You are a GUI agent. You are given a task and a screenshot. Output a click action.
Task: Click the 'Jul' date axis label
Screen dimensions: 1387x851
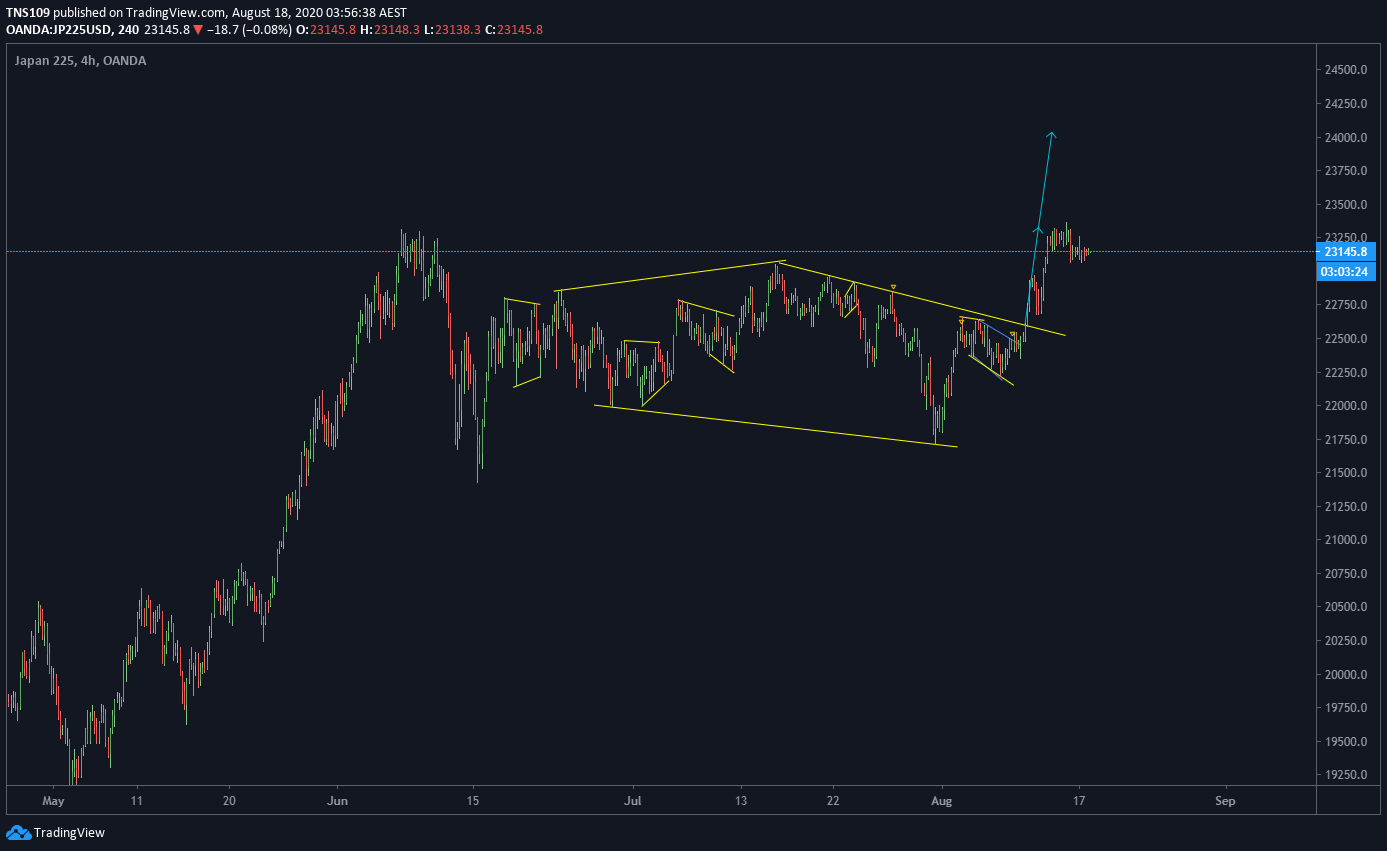[x=632, y=801]
